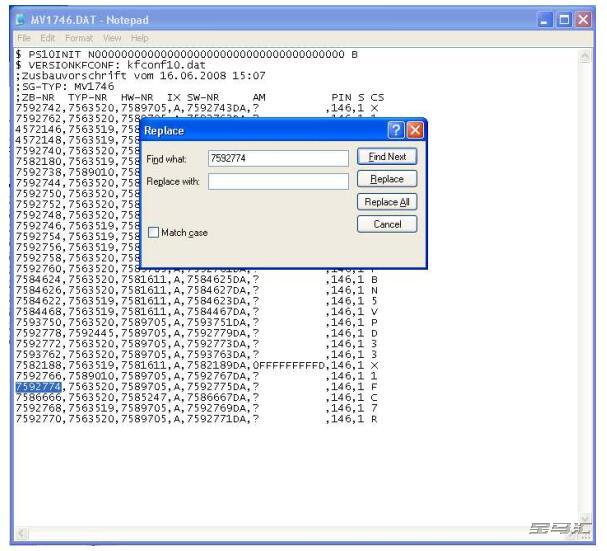
Task: Click the line starting with 7592766
Action: click(197, 376)
